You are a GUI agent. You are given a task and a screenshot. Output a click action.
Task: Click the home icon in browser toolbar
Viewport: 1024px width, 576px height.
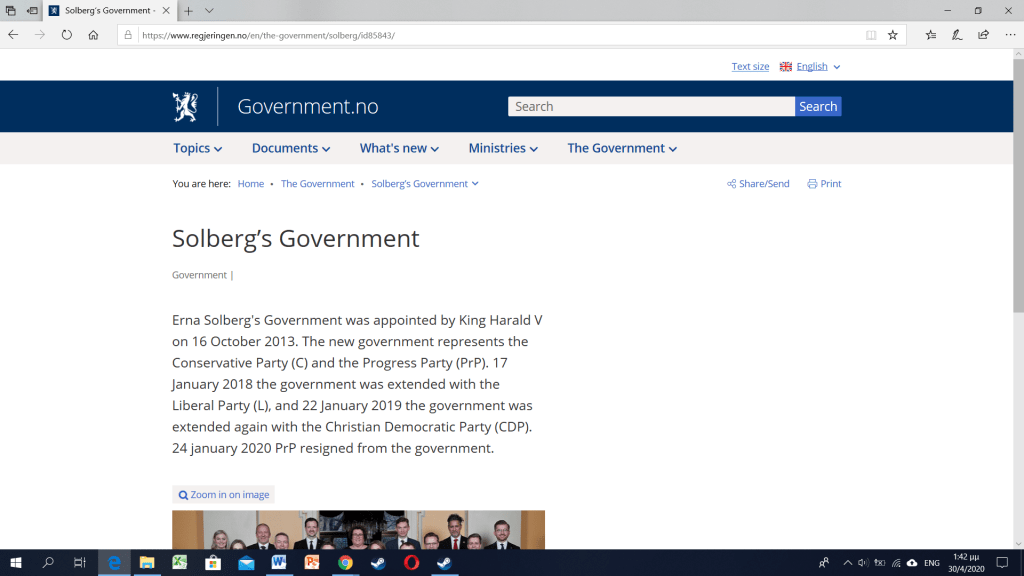point(93,34)
